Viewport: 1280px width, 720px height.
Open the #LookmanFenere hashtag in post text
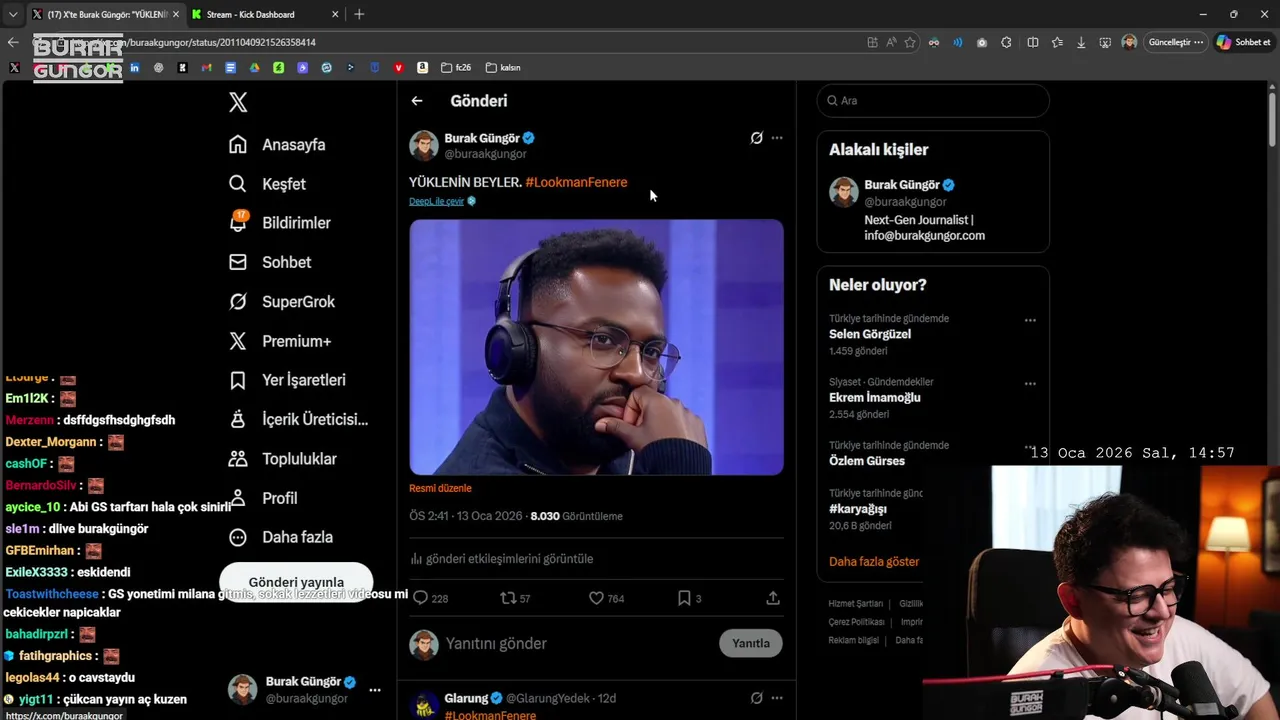576,182
